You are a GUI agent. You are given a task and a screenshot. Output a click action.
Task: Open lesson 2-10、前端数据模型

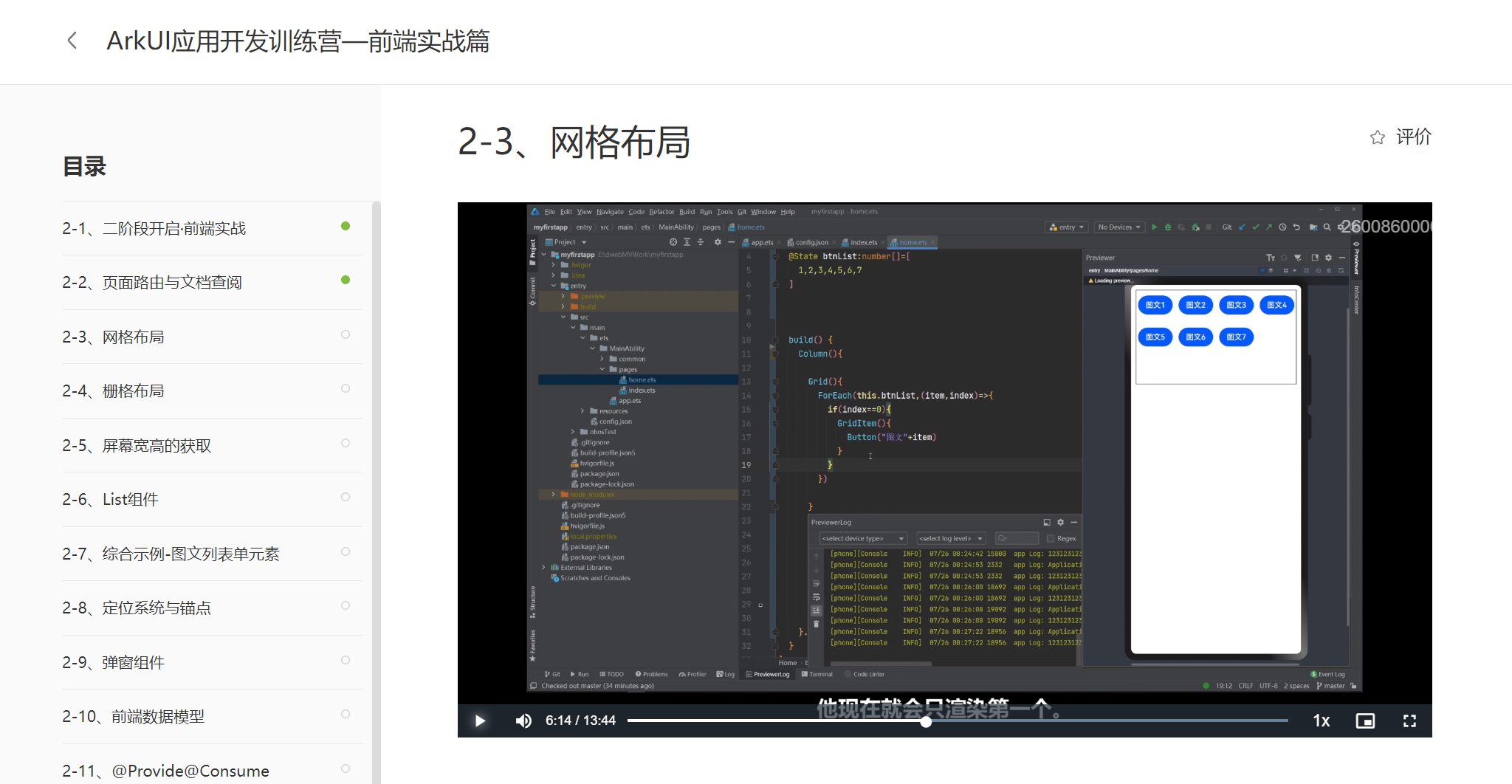point(213,716)
